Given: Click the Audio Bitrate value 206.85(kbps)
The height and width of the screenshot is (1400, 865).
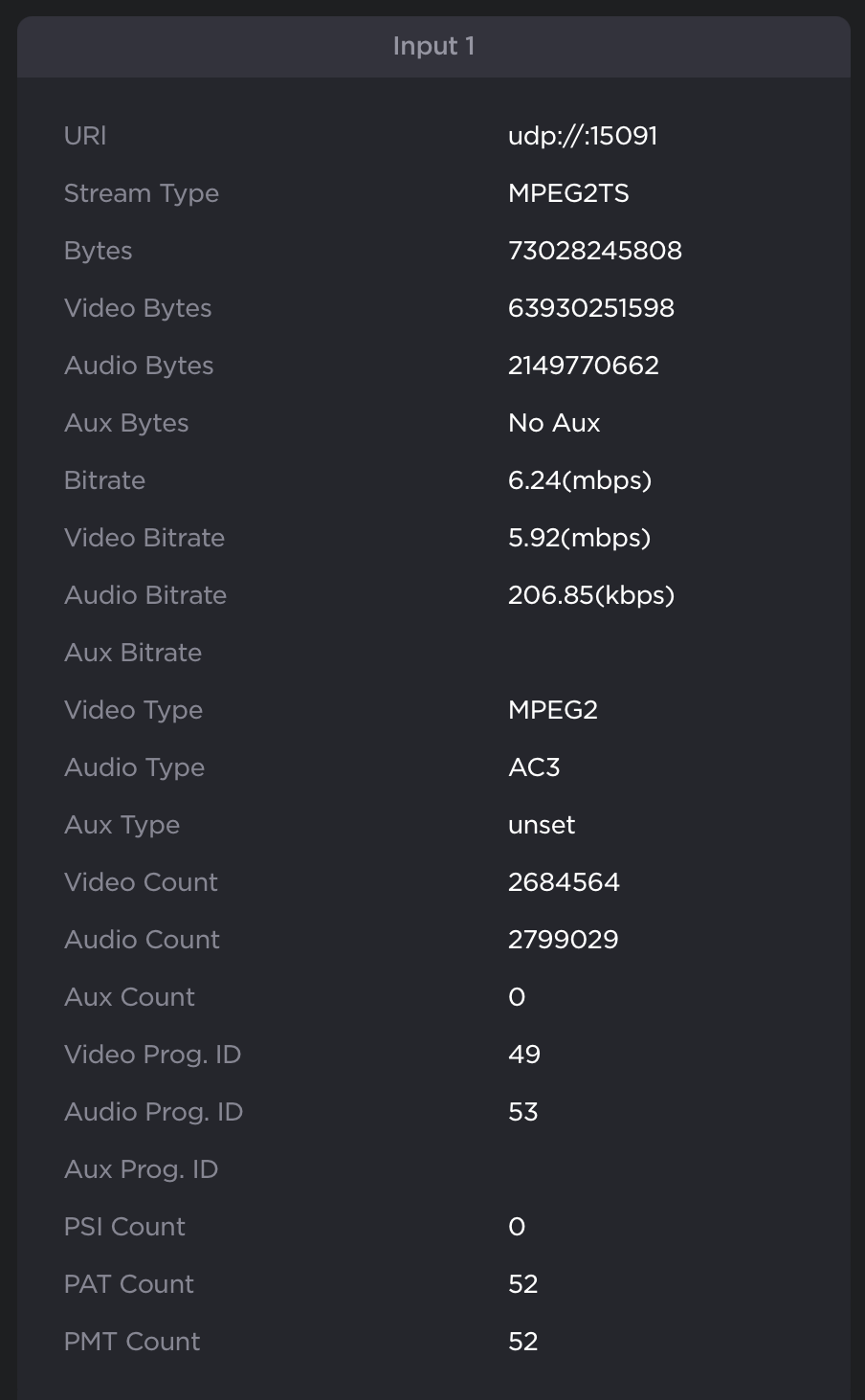Looking at the screenshot, I should [x=590, y=594].
